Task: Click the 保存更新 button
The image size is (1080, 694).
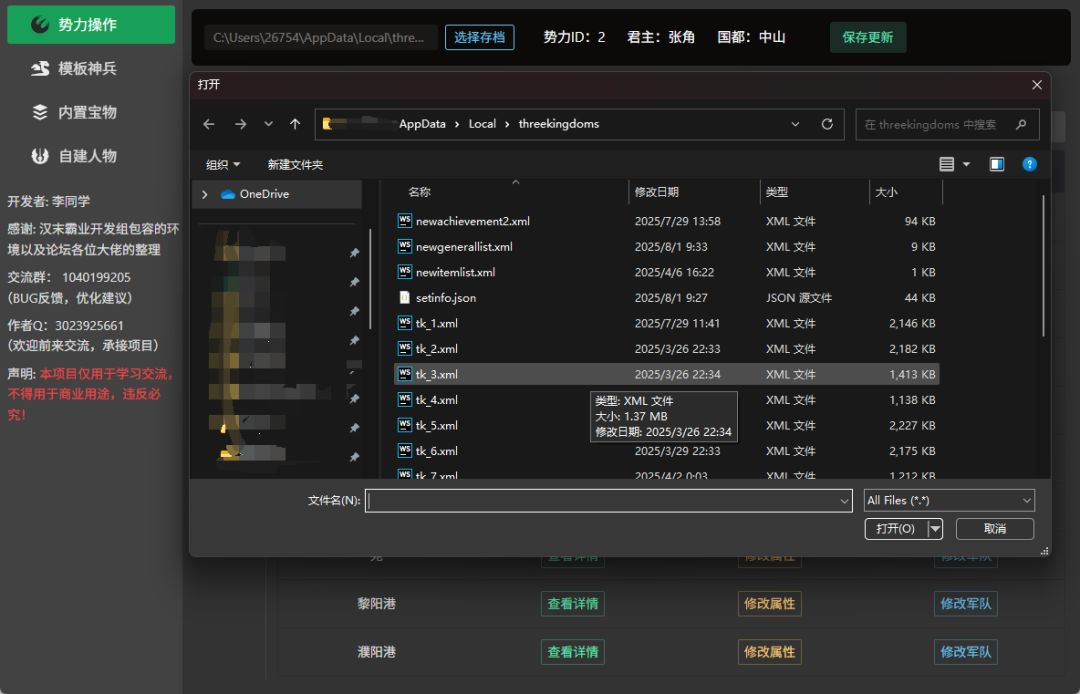Action: (867, 37)
